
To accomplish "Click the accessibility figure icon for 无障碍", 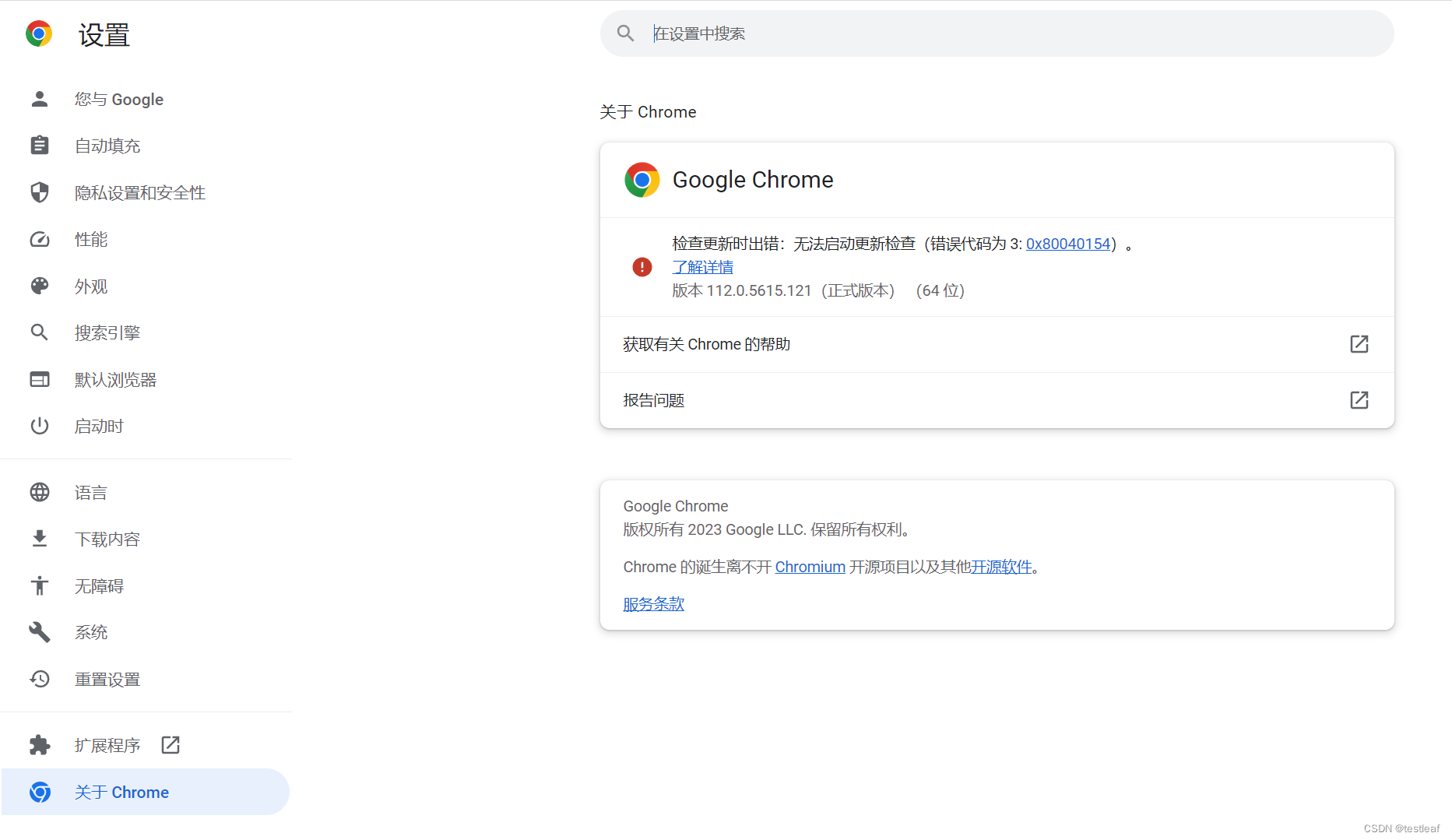I will [40, 585].
